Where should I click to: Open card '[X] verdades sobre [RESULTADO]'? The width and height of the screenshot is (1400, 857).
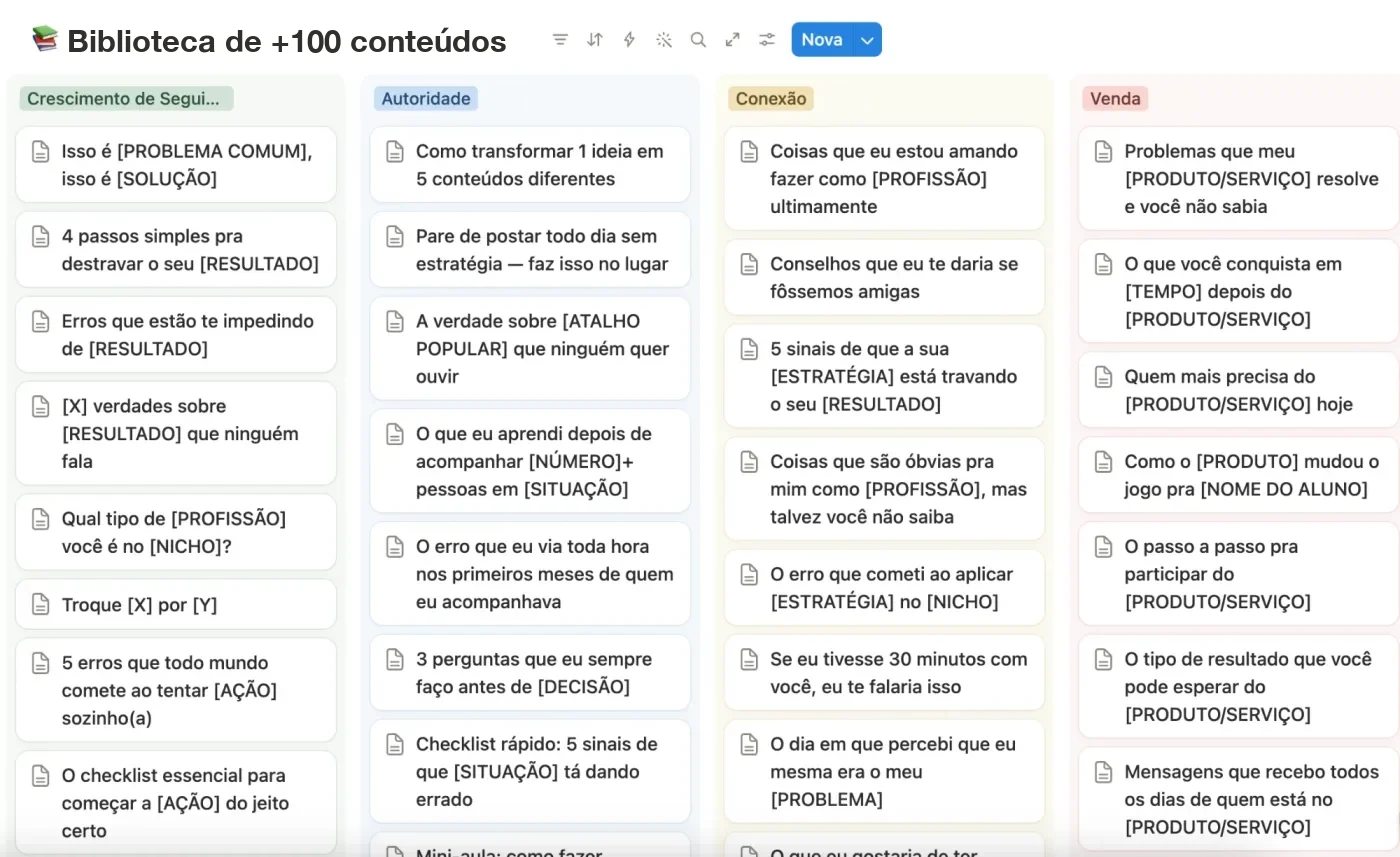(x=176, y=434)
